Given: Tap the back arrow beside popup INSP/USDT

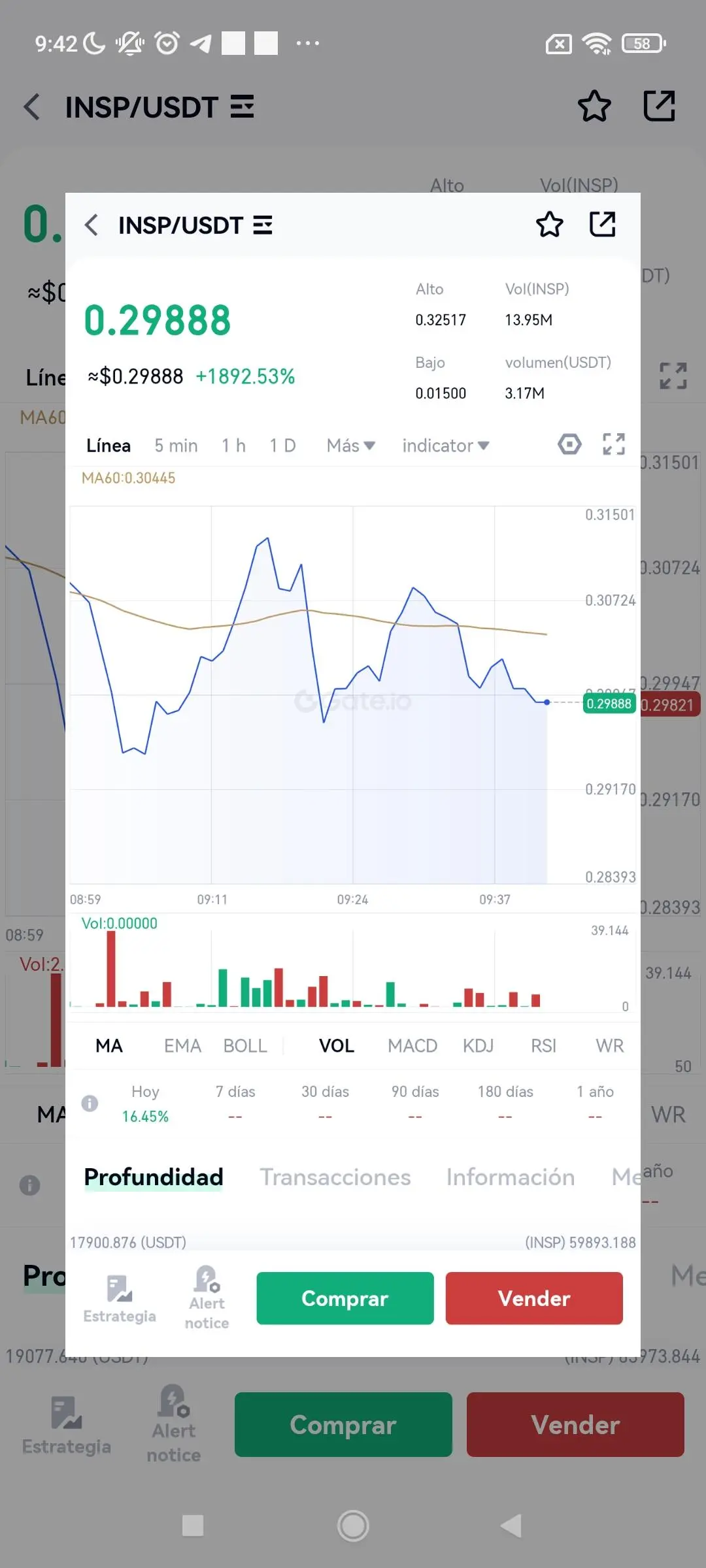Looking at the screenshot, I should (92, 225).
